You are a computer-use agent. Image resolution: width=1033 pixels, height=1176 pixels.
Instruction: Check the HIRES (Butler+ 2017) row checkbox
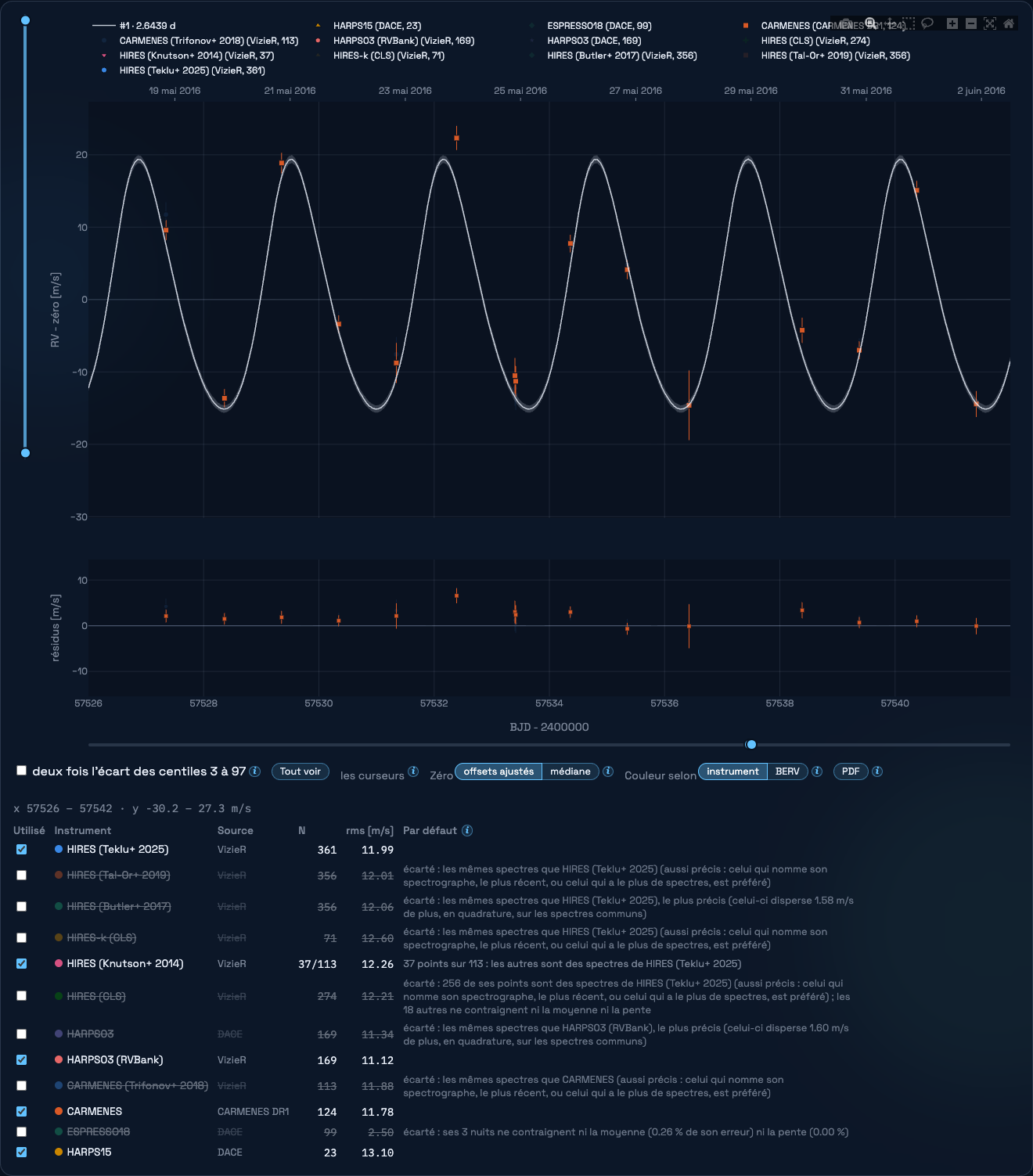(21, 907)
